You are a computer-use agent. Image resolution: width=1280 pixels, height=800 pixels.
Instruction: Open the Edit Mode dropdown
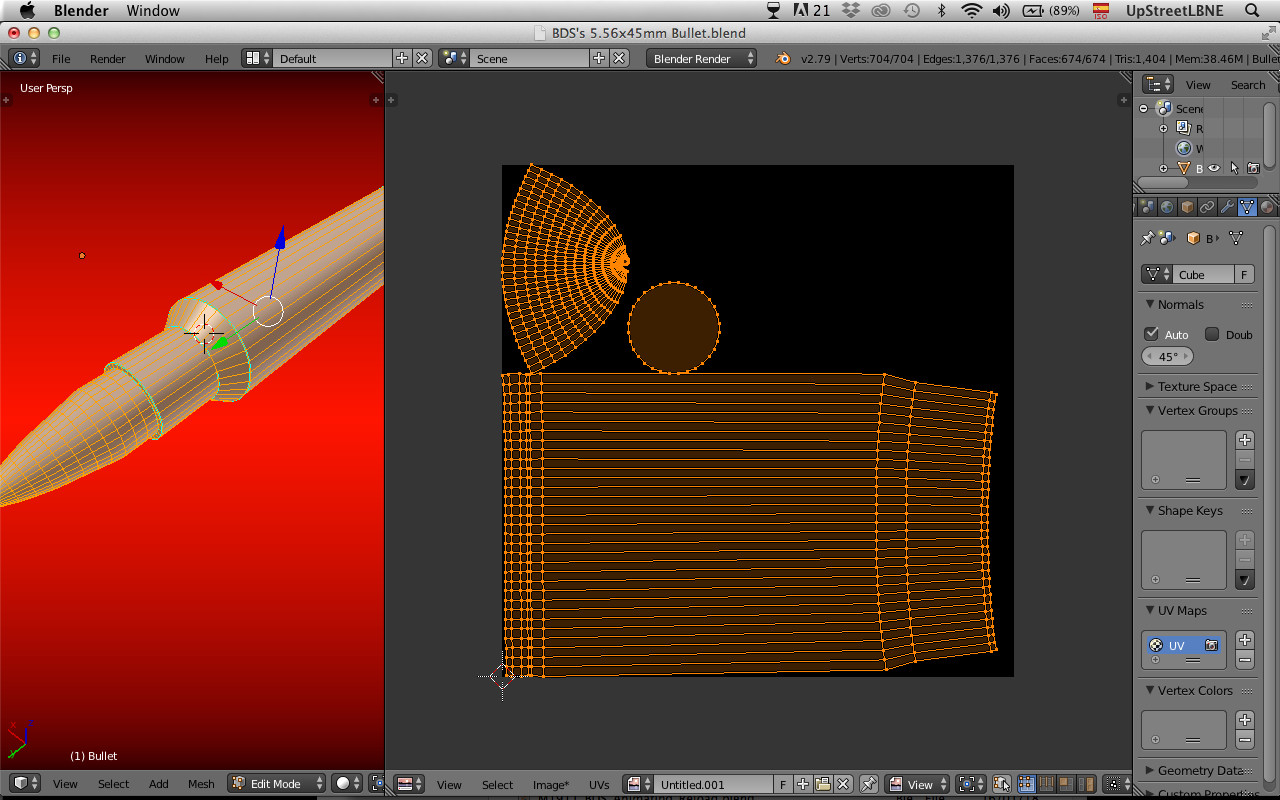click(x=277, y=783)
